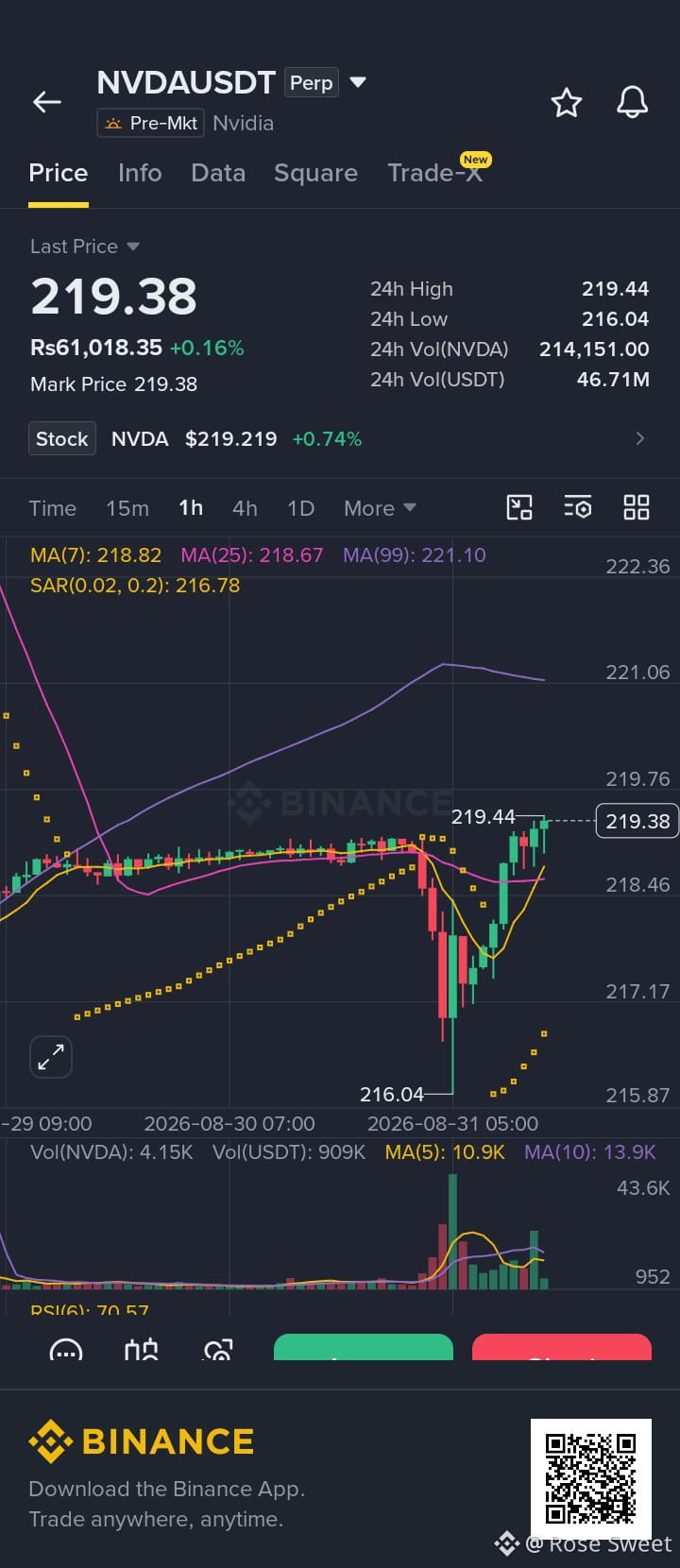Select the 1D timeframe
Viewport: 680px width, 1568px height.
(300, 508)
